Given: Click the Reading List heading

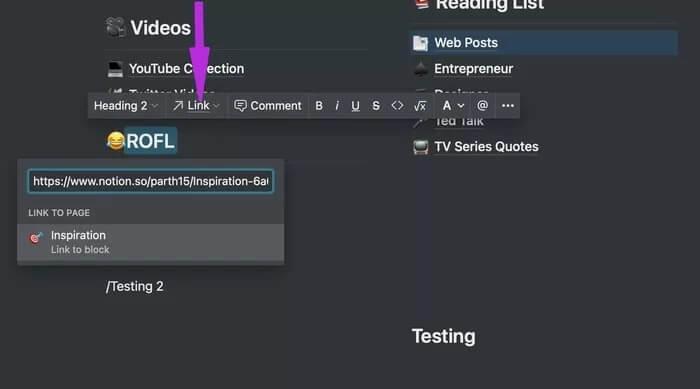Looking at the screenshot, I should 489,4.
